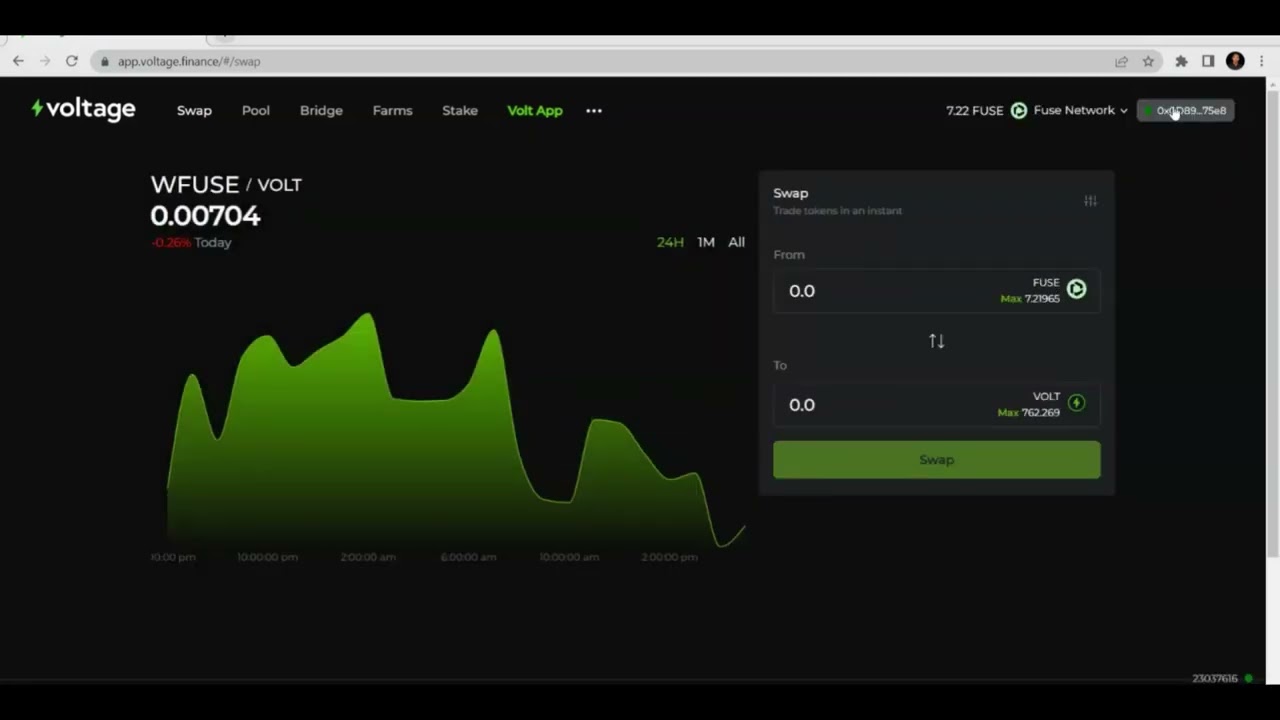Open the three-dot more menu

point(594,110)
